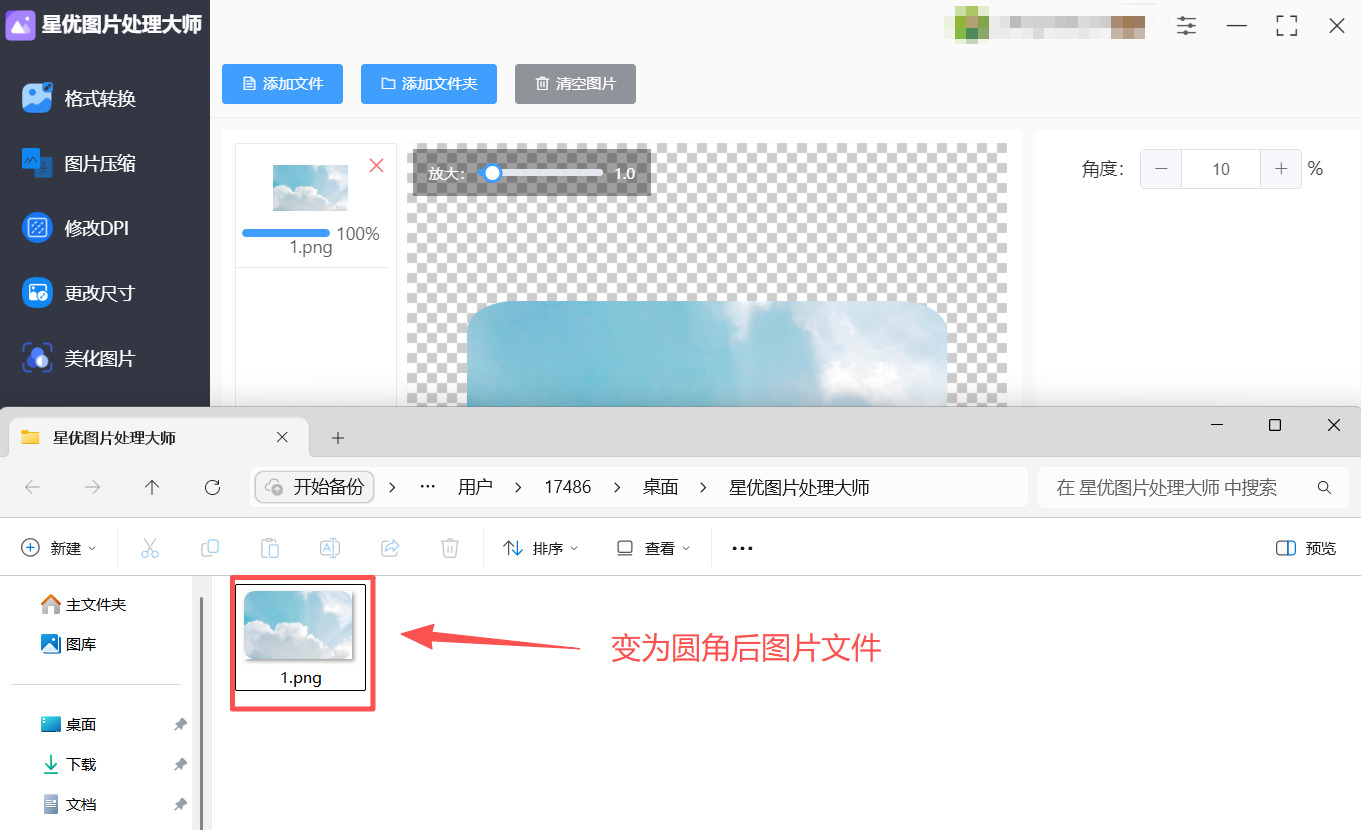Click the Share icon in Explorer toolbar
The image size is (1361, 830).
[390, 548]
